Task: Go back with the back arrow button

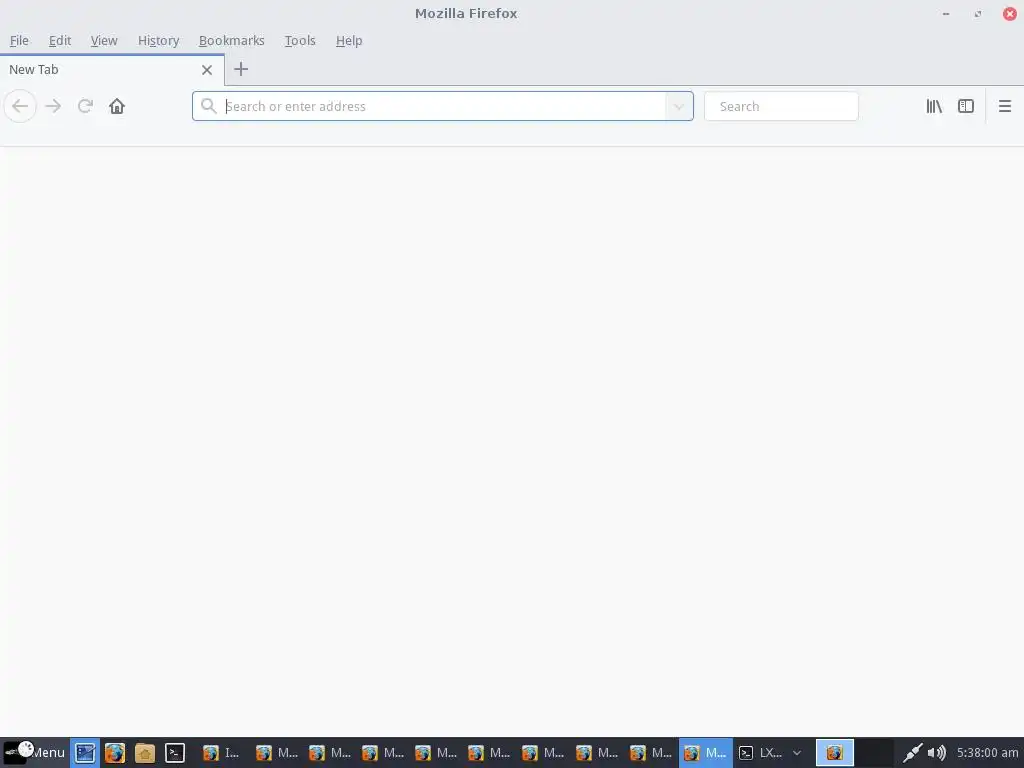Action: tap(20, 106)
